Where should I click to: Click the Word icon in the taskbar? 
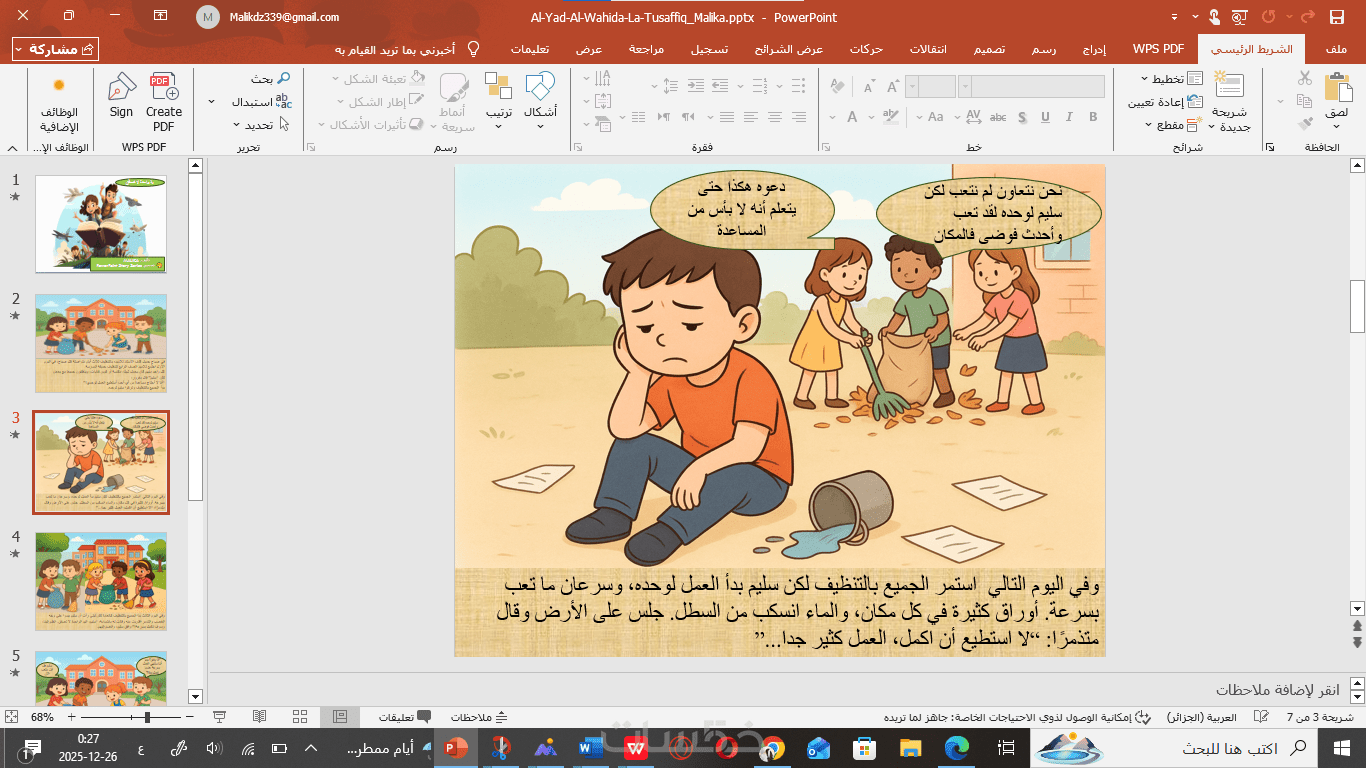tap(590, 747)
